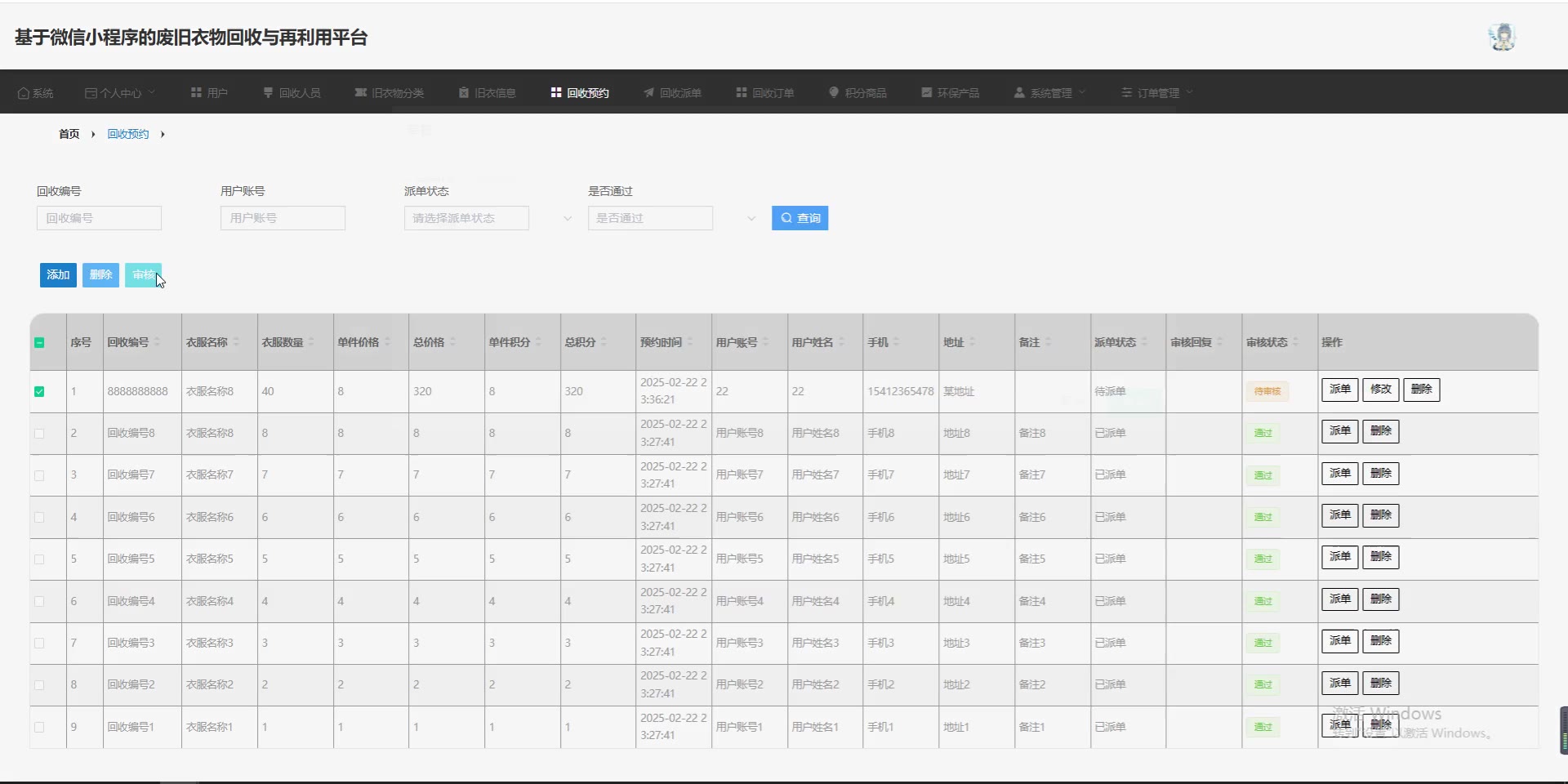The image size is (1568, 784).
Task: Click 修改 for the 8888888888 row
Action: (x=1381, y=390)
